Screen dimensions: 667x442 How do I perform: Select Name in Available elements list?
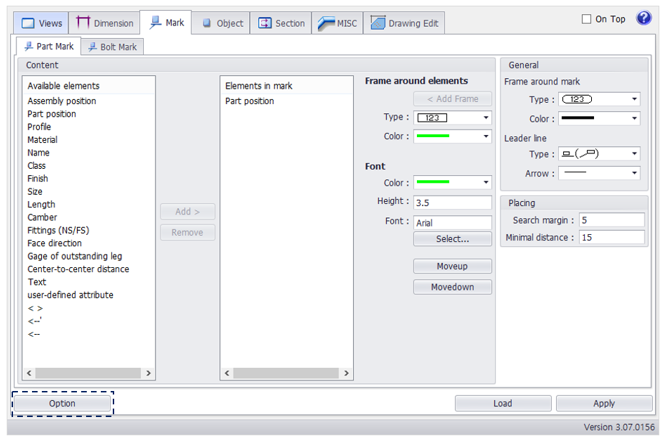(38, 153)
